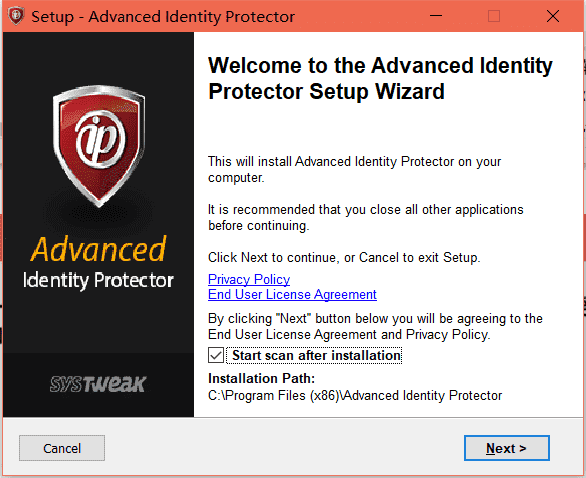This screenshot has height=478, width=586.
Task: Click the Next button to continue
Action: click(x=506, y=448)
